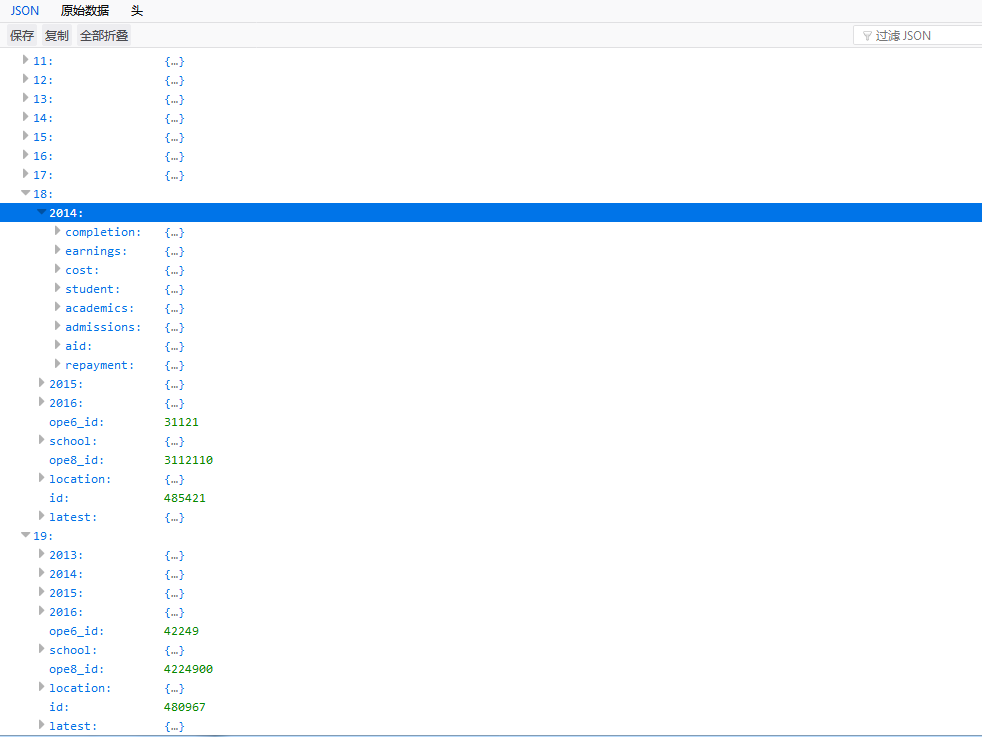Expand school under node 19
The width and height of the screenshot is (982, 737).
click(x=41, y=649)
